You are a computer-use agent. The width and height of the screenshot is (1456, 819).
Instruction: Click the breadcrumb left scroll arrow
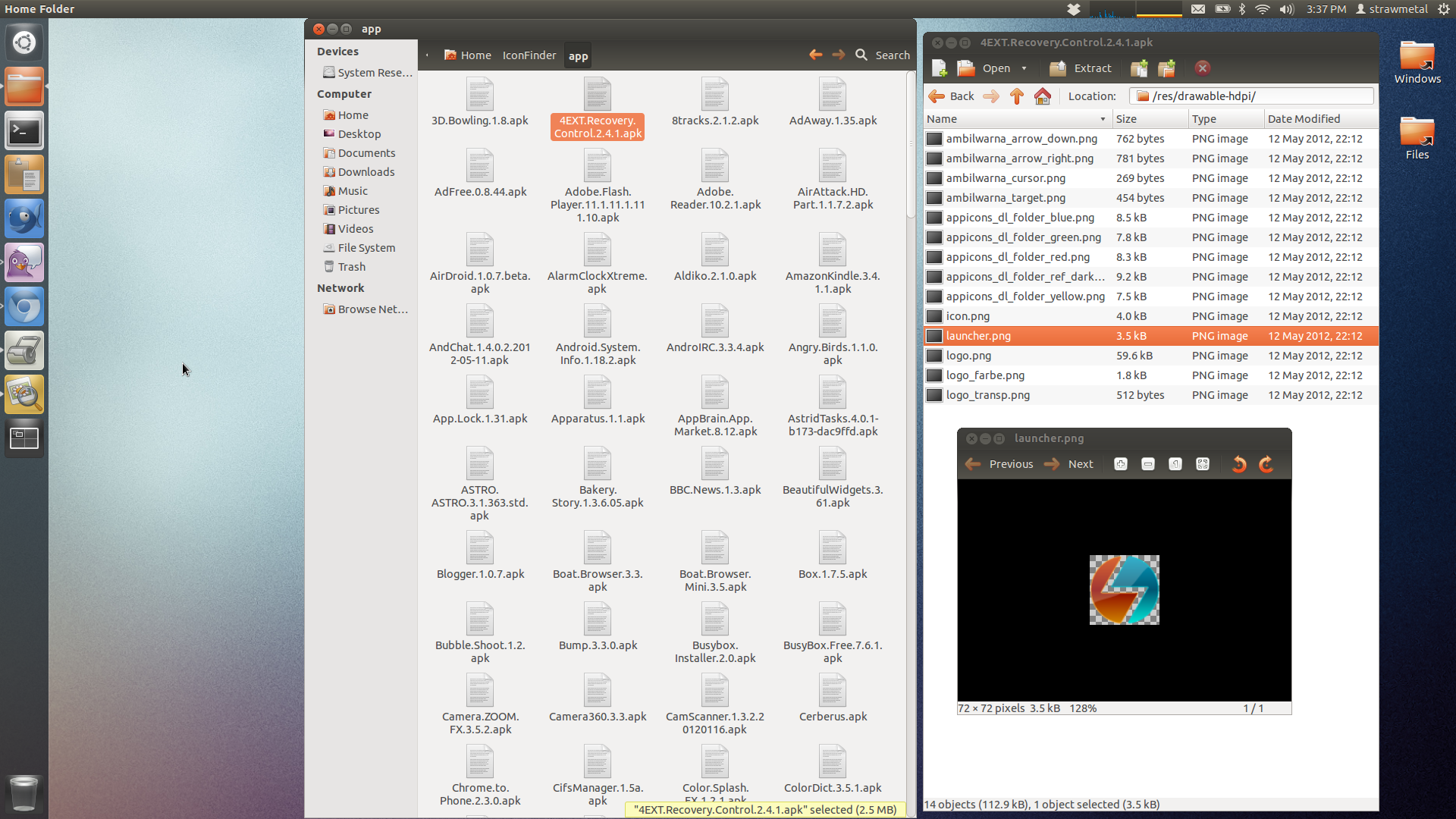[427, 55]
